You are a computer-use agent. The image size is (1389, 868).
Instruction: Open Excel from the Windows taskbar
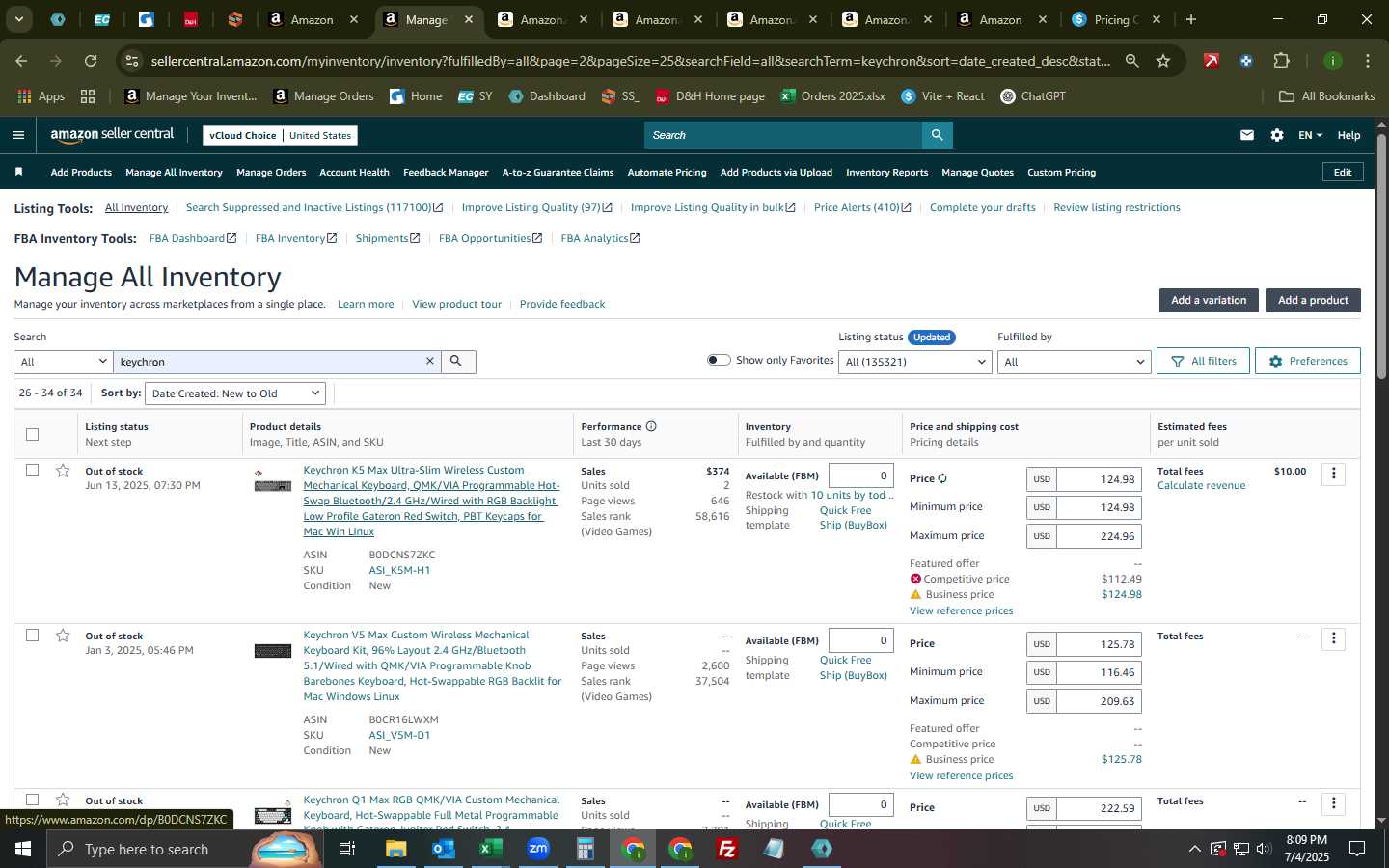[x=490, y=849]
